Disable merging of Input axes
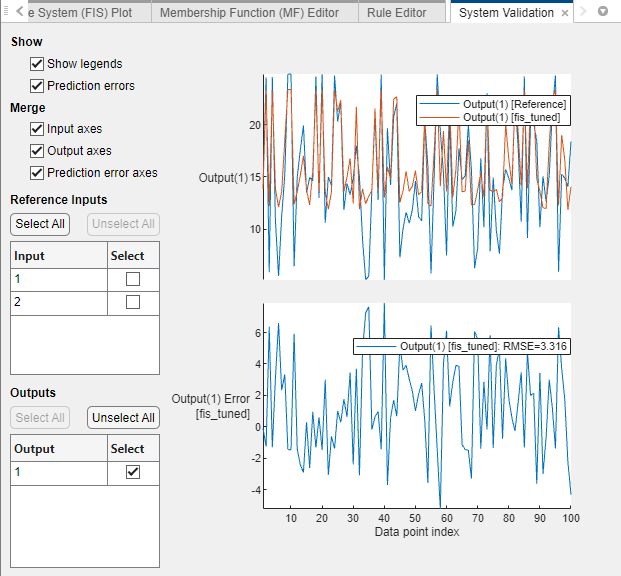Screen dimensions: 621x576 pos(37,129)
